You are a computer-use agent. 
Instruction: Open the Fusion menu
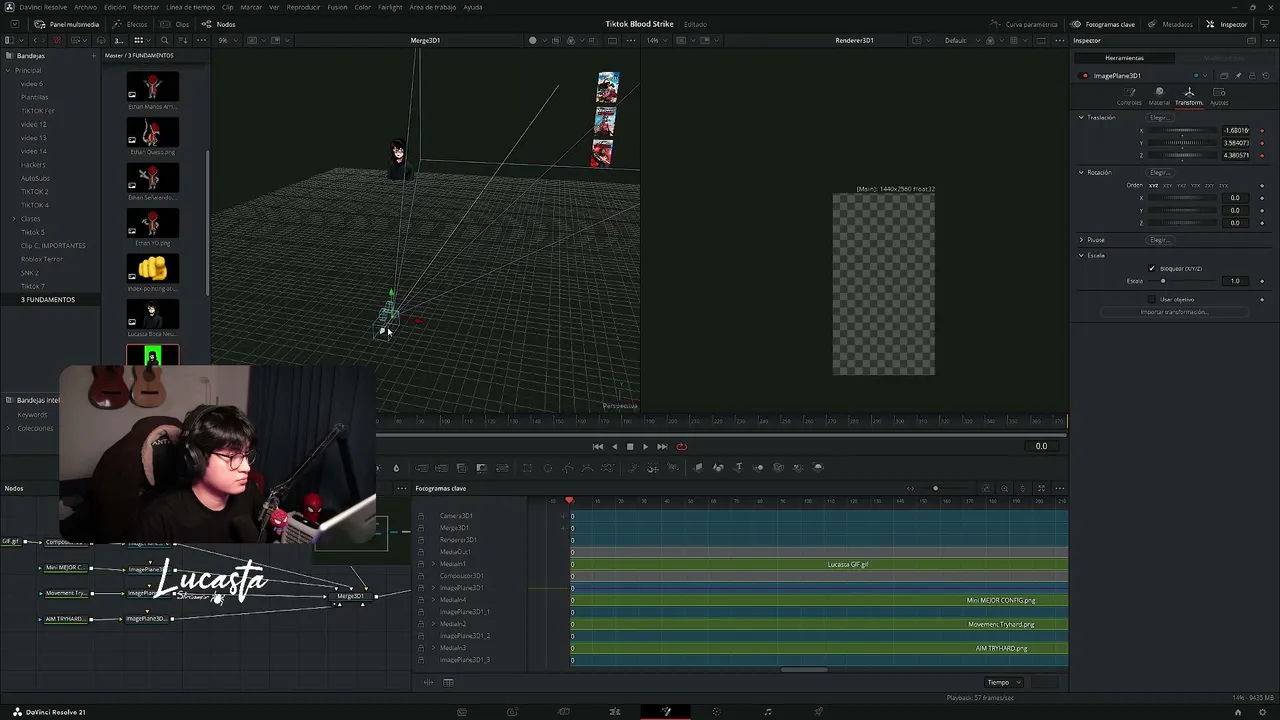tap(337, 7)
